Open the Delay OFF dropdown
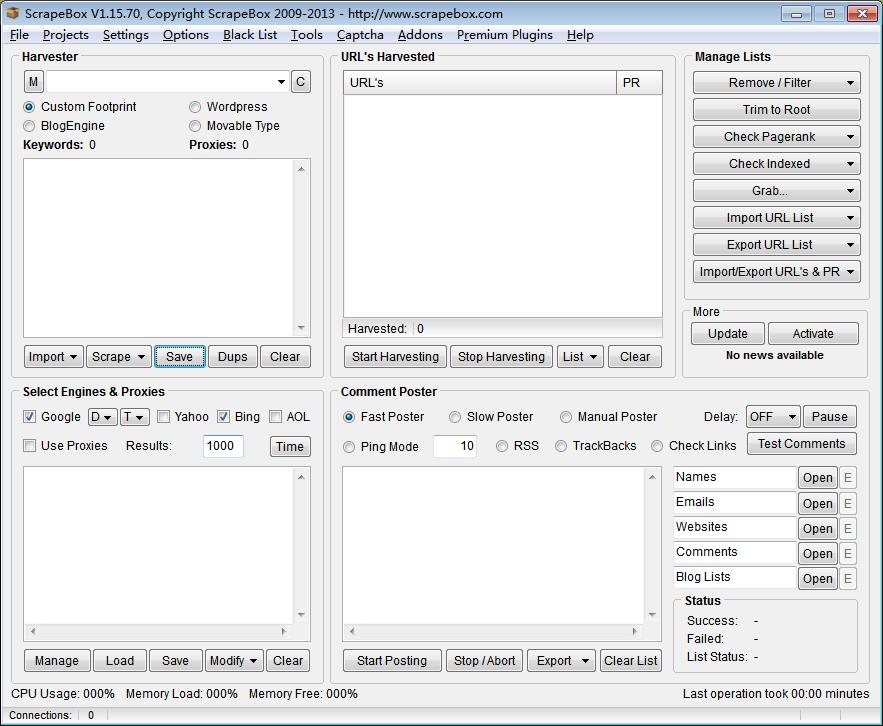Screen dimensions: 883x726 pyautogui.click(x=773, y=417)
